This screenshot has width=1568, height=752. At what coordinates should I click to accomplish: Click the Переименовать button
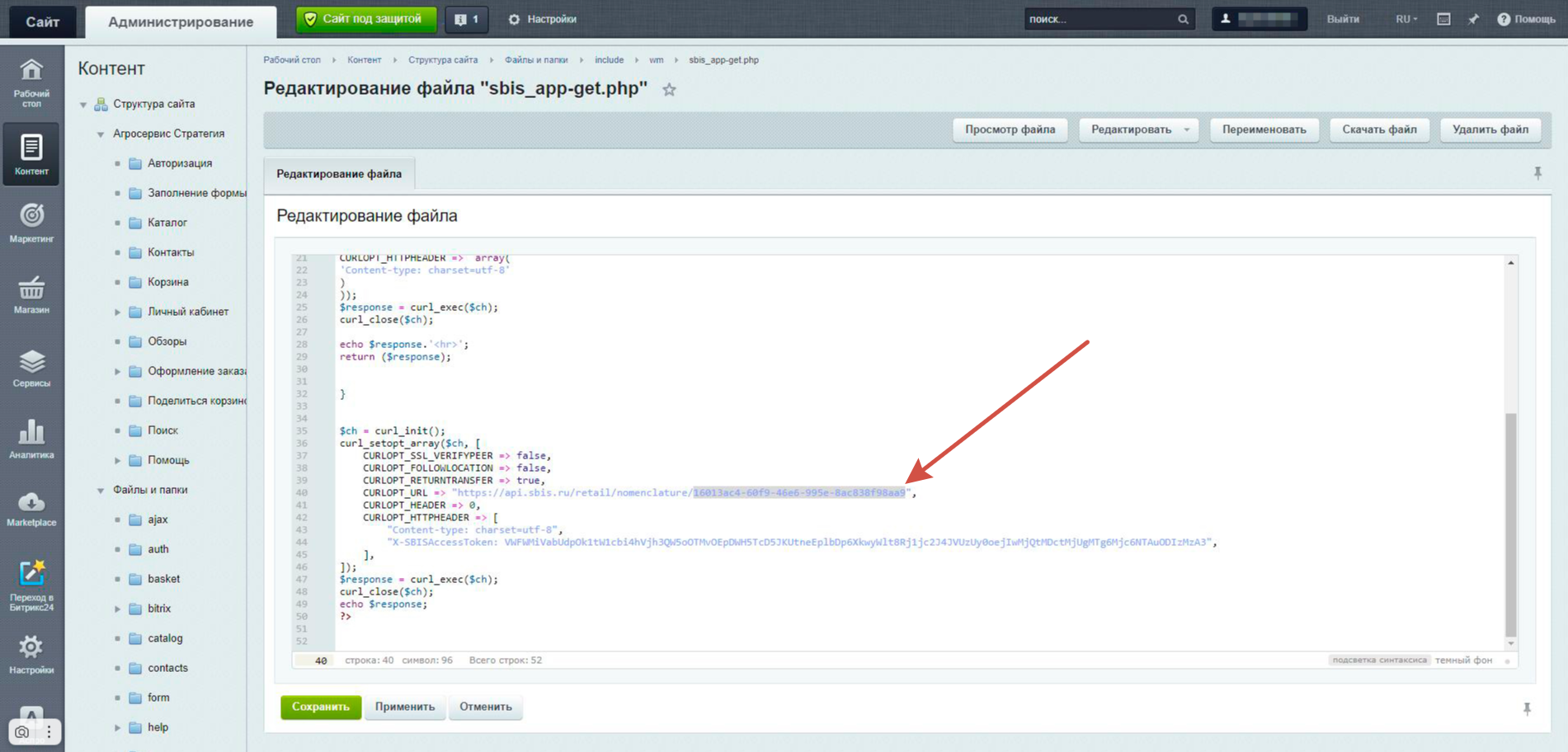pos(1264,129)
